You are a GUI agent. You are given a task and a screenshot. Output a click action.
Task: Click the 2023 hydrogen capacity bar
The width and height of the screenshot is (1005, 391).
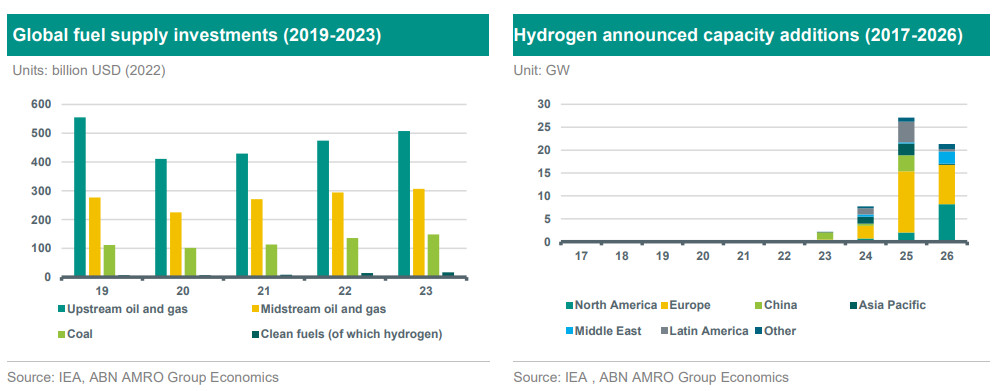(x=825, y=237)
